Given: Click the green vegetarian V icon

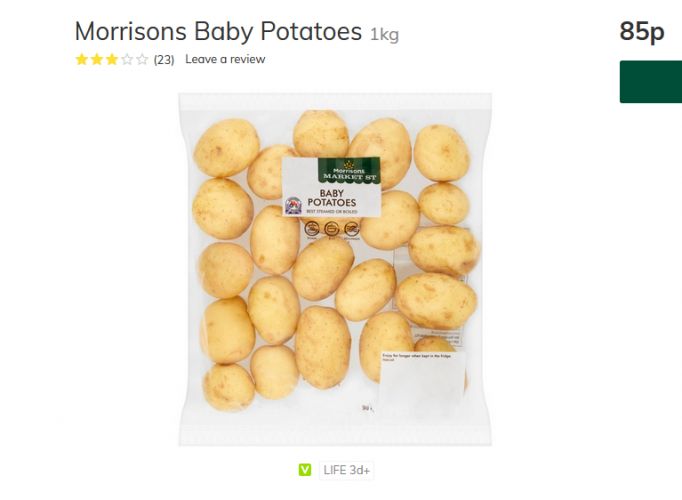Looking at the screenshot, I should tap(305, 470).
